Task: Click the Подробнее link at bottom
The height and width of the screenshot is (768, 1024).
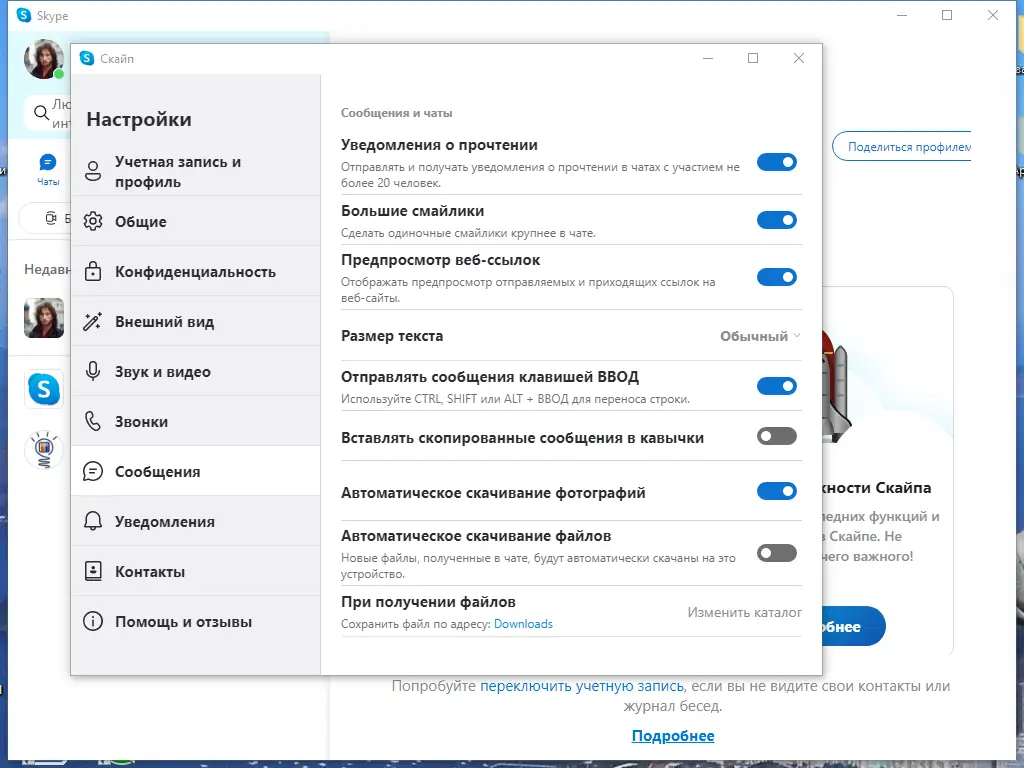Action: (673, 735)
